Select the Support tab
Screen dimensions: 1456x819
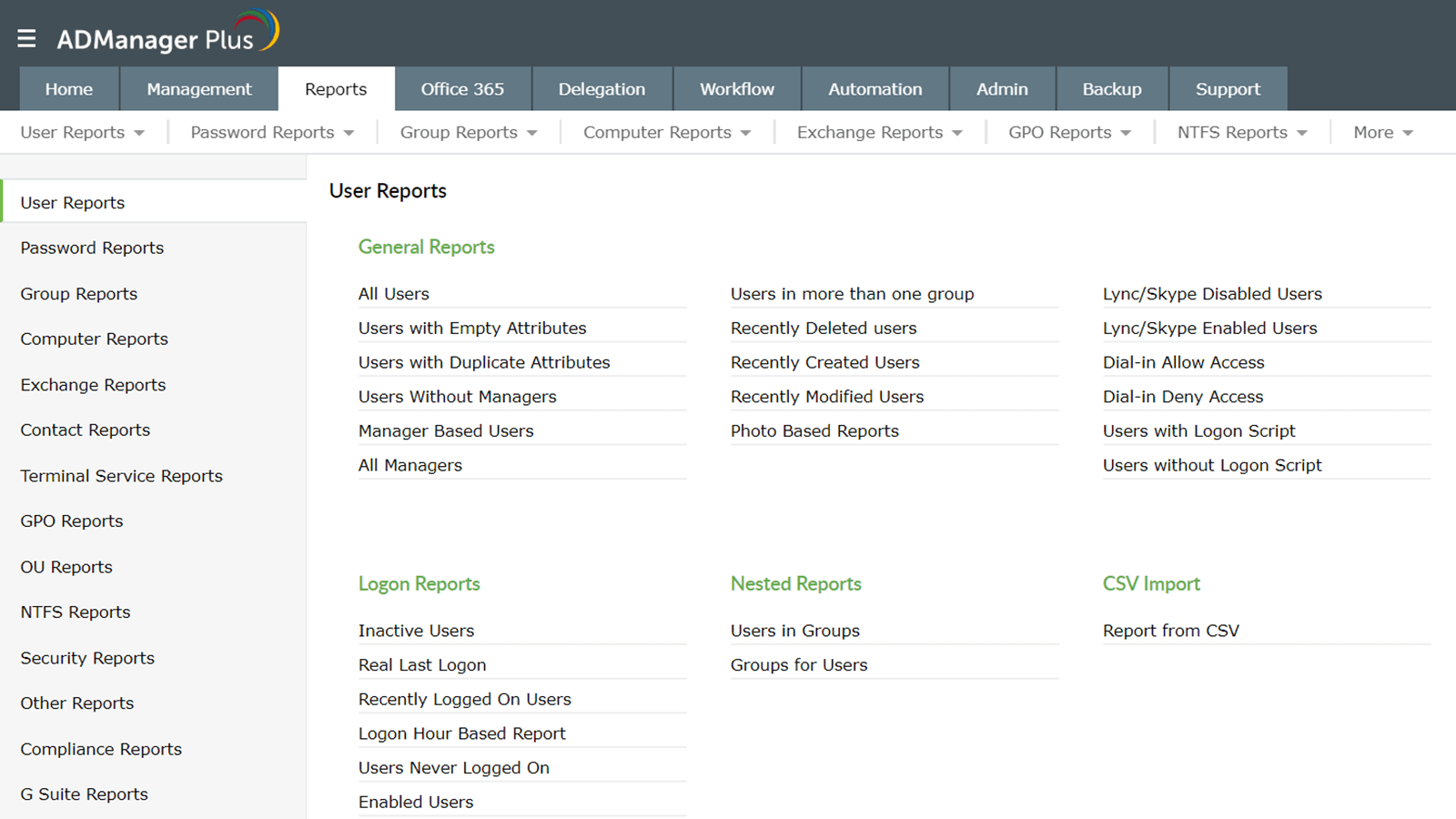point(1228,89)
